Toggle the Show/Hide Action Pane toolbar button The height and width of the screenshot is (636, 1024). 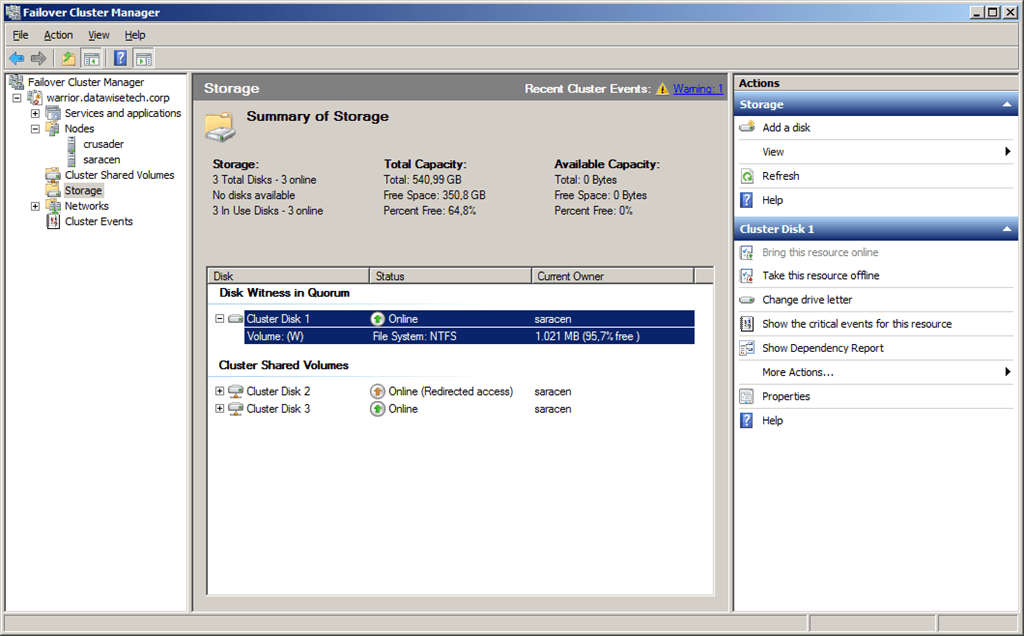click(x=143, y=58)
